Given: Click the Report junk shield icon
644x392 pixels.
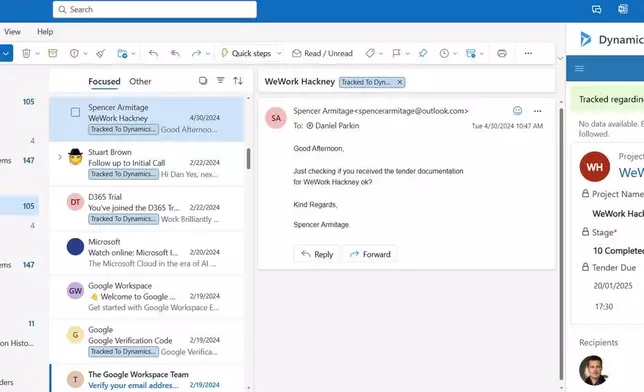Looking at the screenshot, I should 74,53.
